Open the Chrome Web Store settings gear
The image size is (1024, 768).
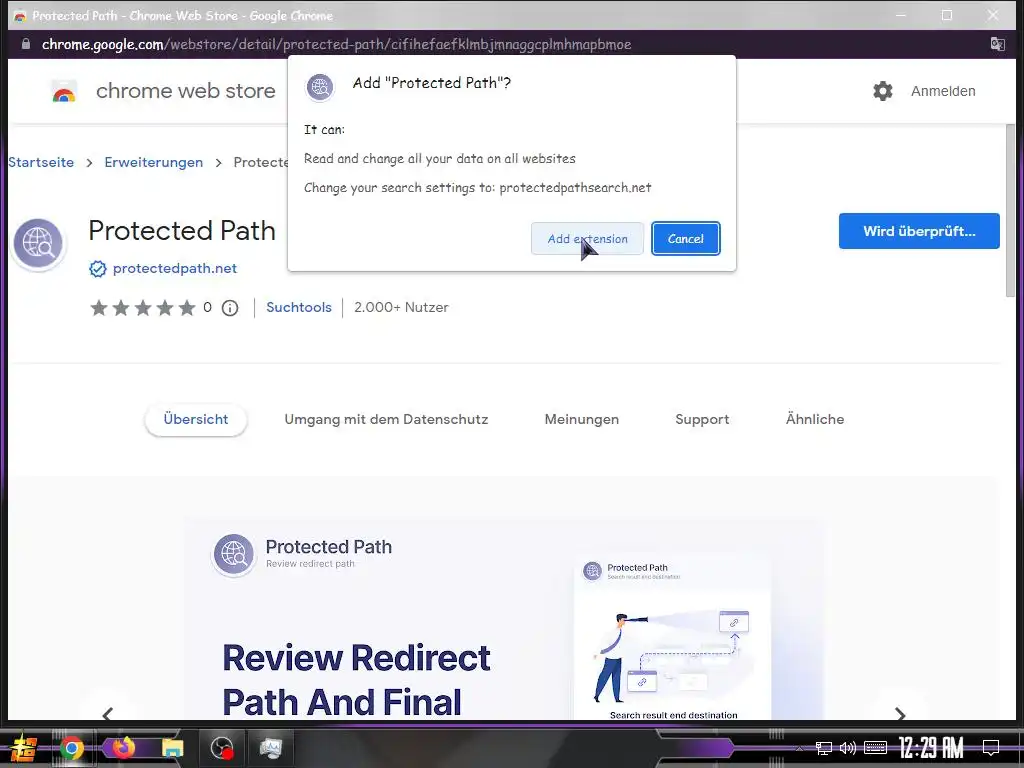[882, 91]
